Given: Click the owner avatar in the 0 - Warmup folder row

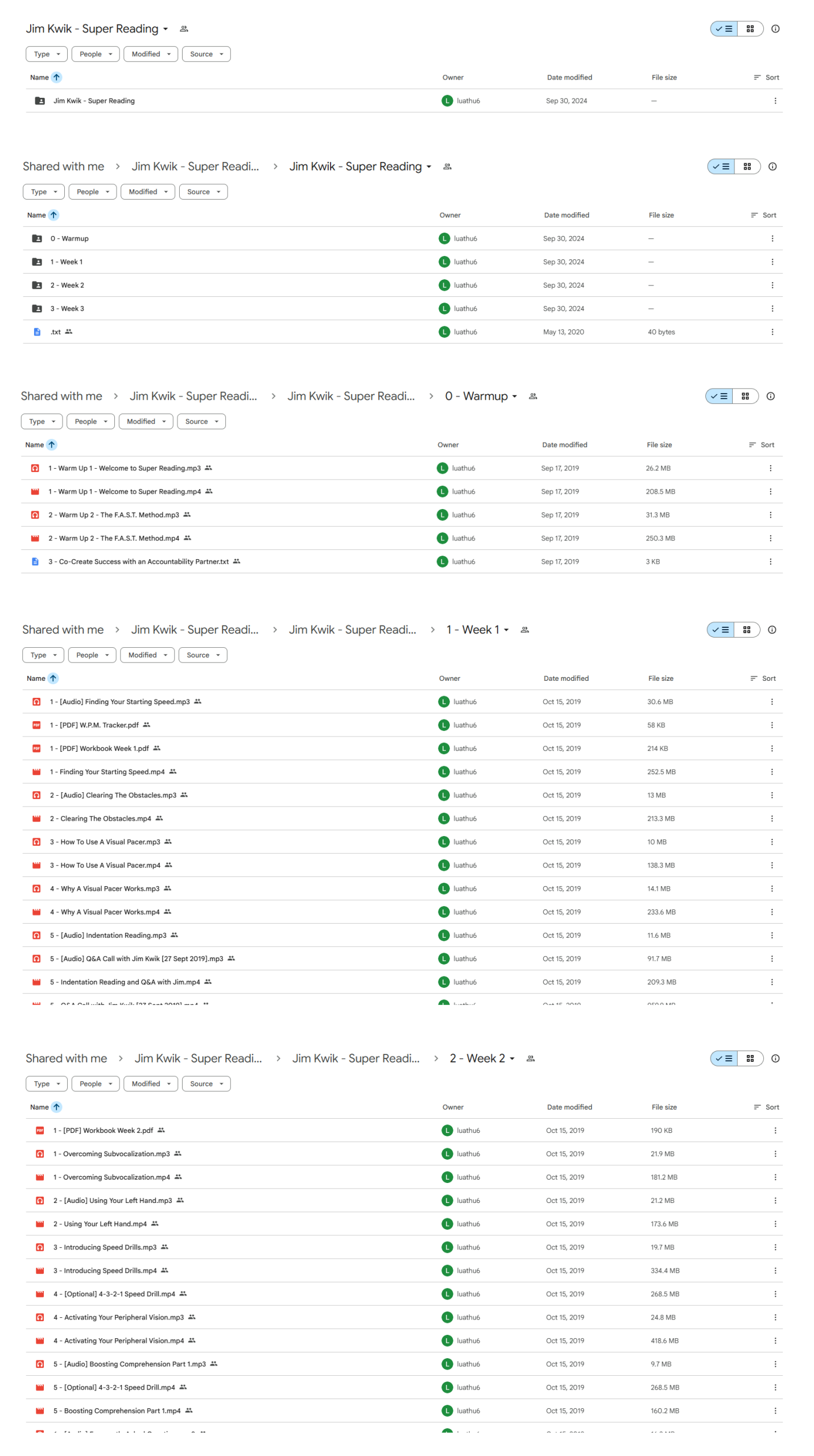Looking at the screenshot, I should [x=444, y=238].
